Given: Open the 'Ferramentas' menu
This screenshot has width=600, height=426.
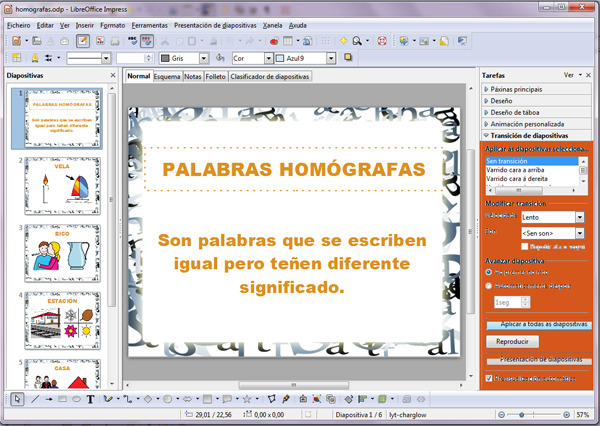Looking at the screenshot, I should coord(150,24).
